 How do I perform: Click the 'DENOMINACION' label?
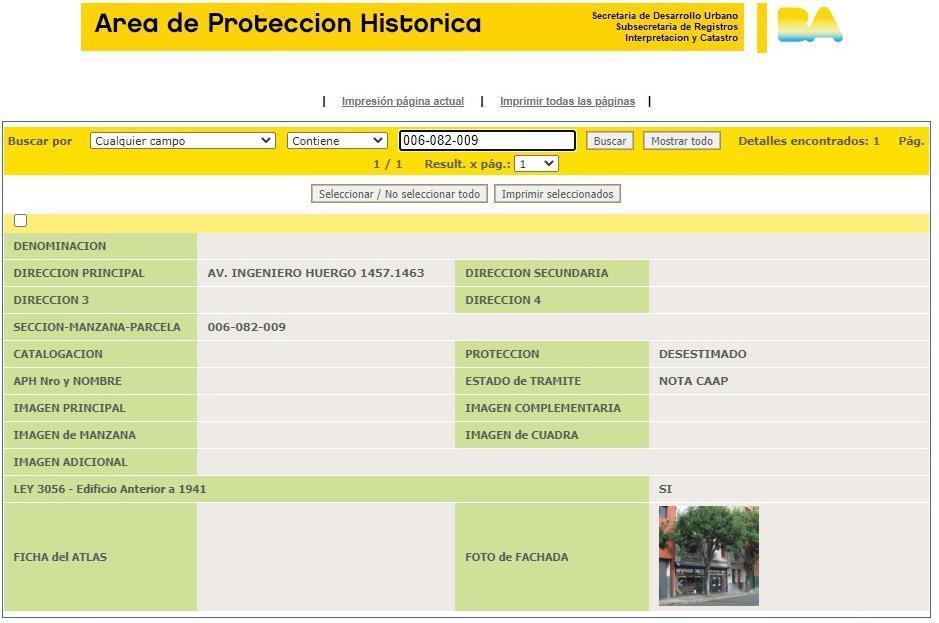pos(60,246)
